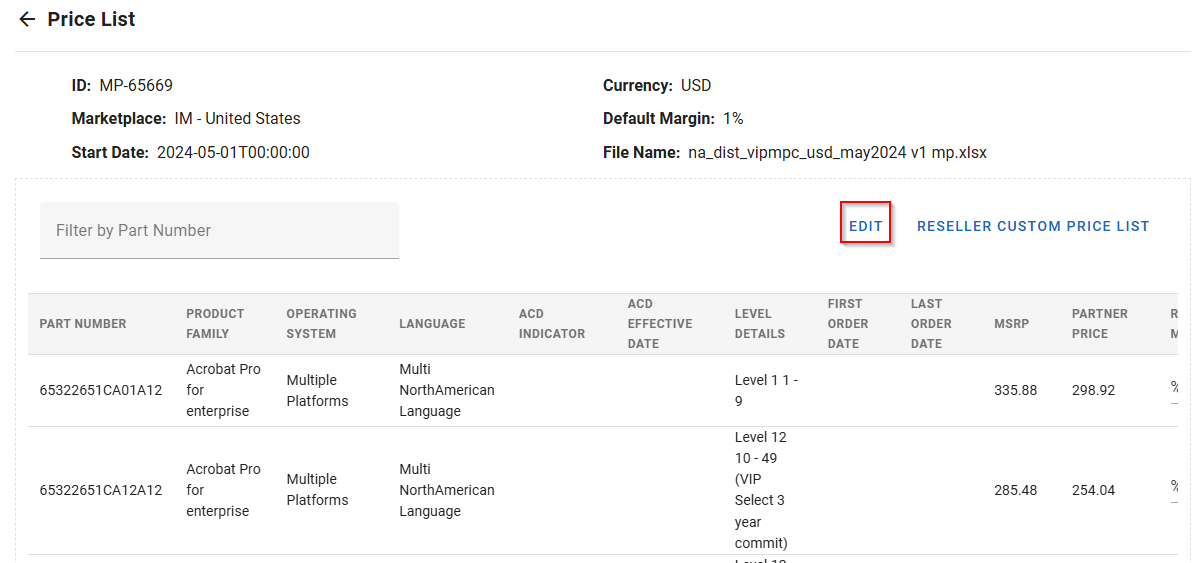Screen dimensions: 1194x563
Task: Click the back arrow next to Price List
Action: pyautogui.click(x=27, y=20)
